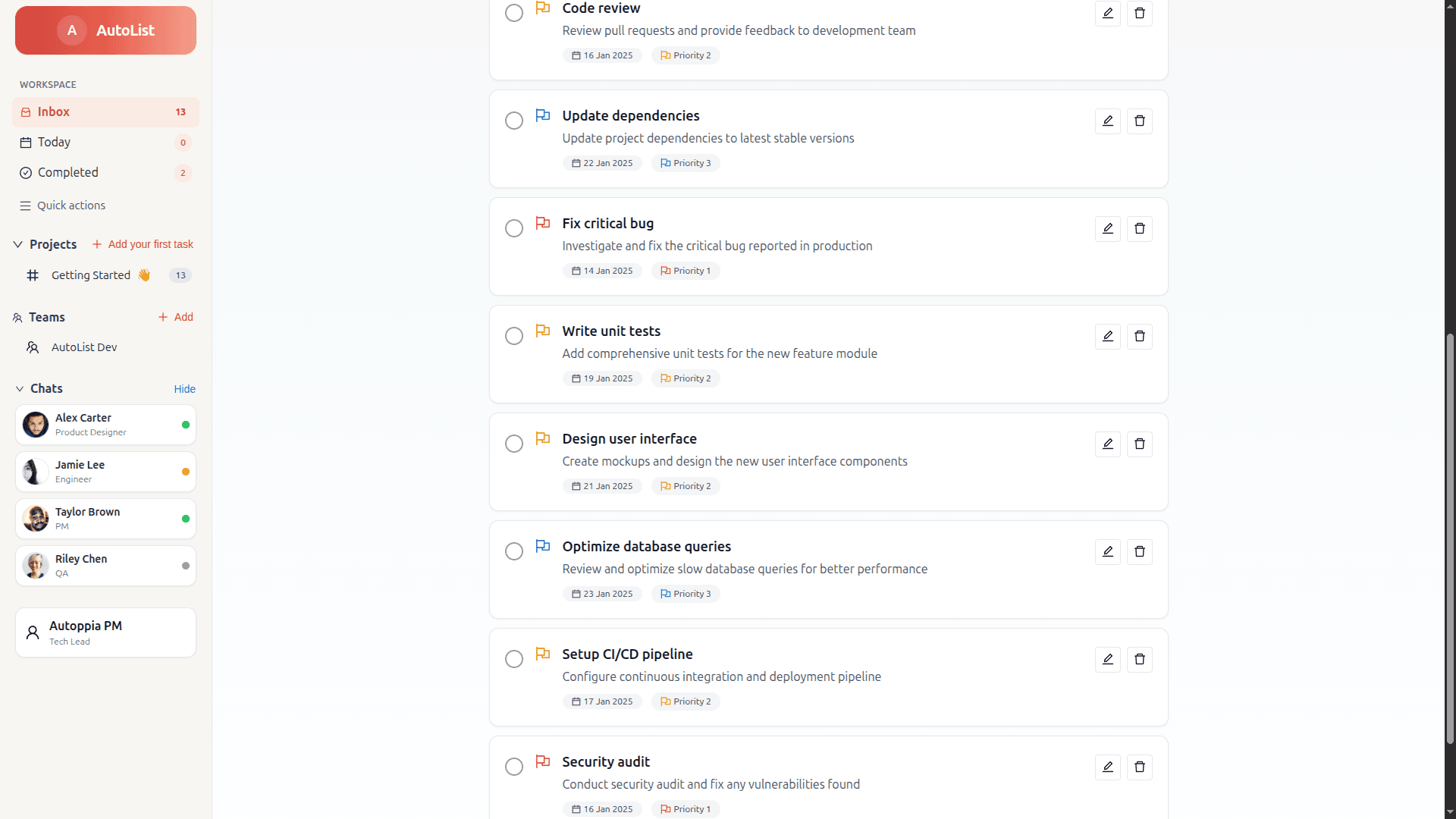Click the orange flag on Design user interface

point(543,438)
